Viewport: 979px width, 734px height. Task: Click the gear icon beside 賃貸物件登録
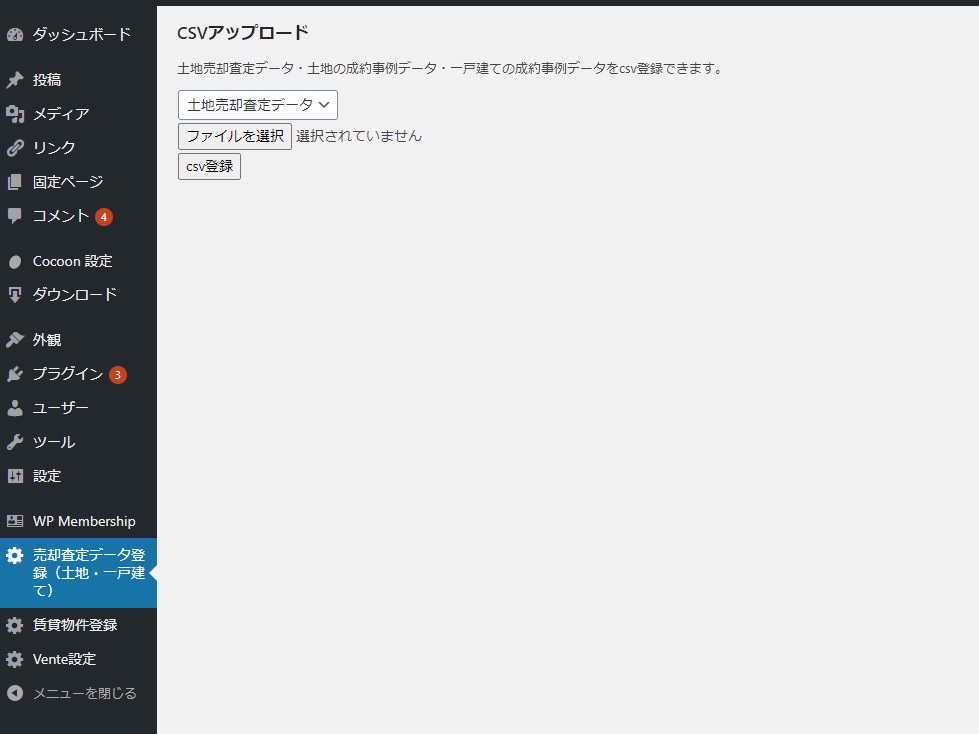[x=15, y=625]
